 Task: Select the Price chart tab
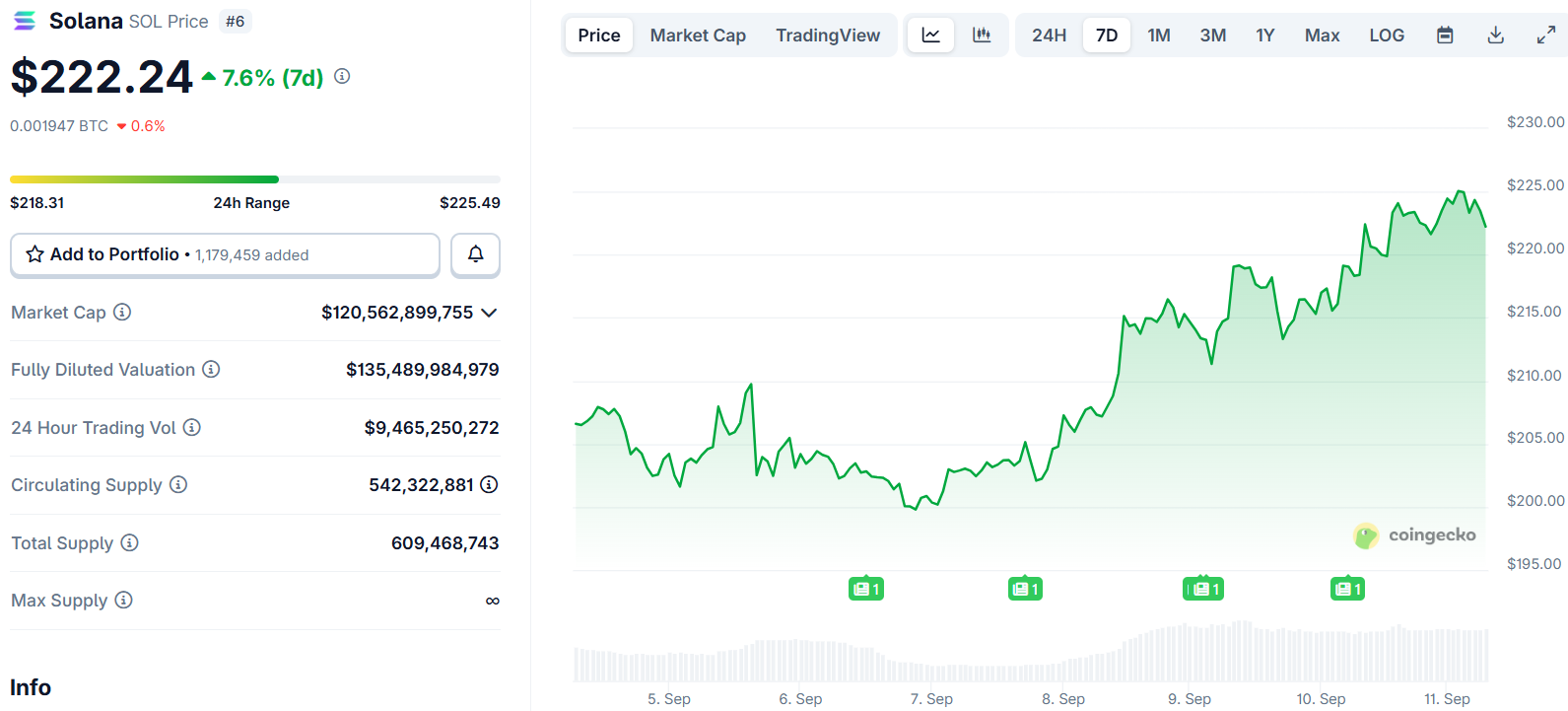(599, 36)
